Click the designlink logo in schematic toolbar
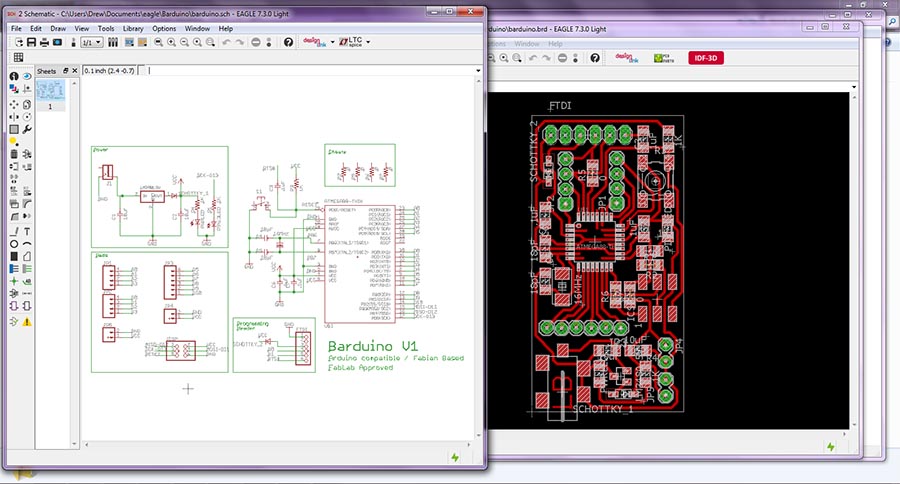This screenshot has height=484, width=900. click(x=315, y=42)
